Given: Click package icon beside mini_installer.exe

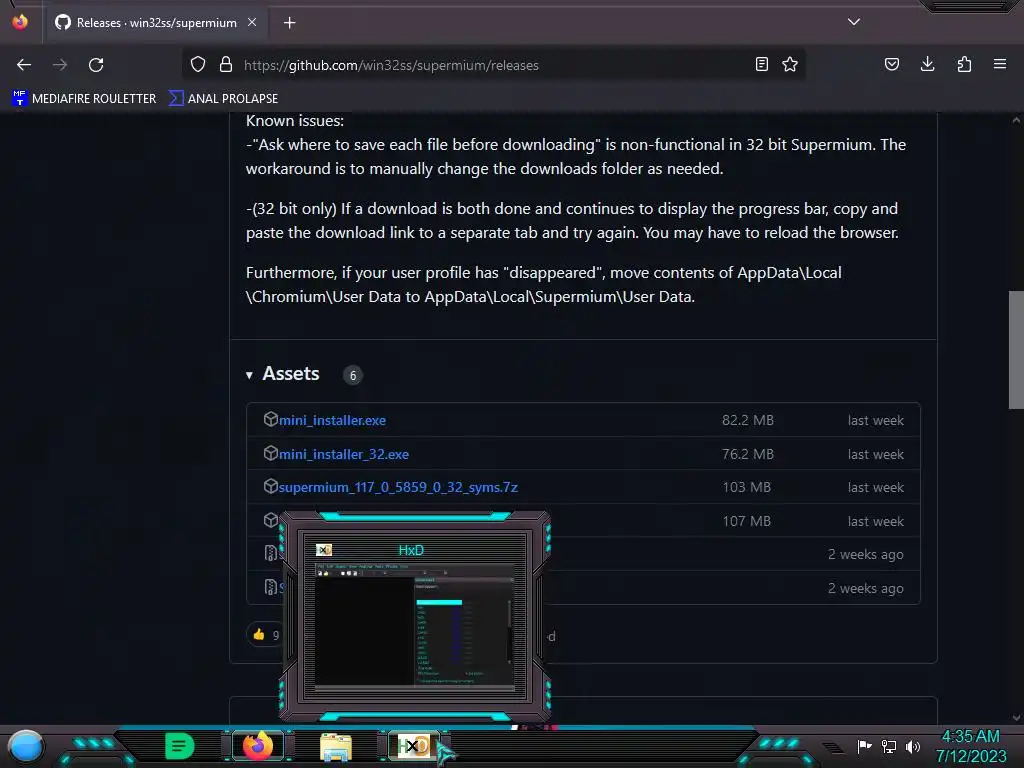Looking at the screenshot, I should [x=270, y=419].
